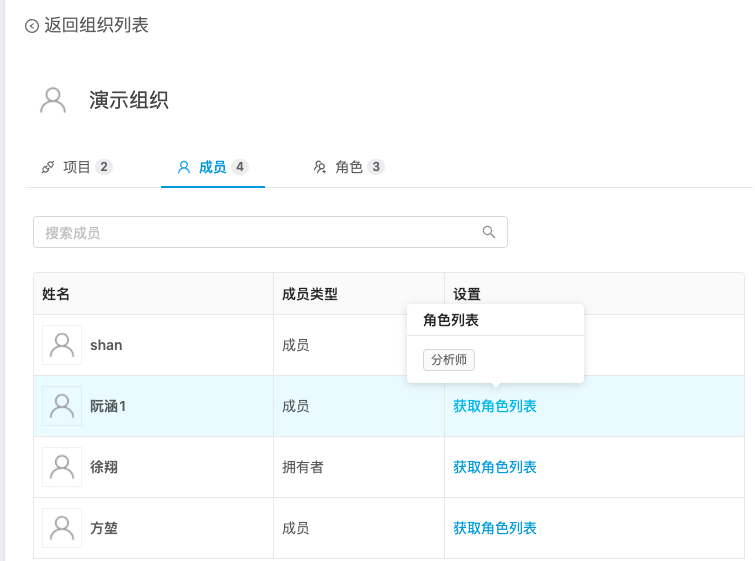Go back via the 返回组织列表 link text
This screenshot has width=755, height=561.
[x=96, y=26]
